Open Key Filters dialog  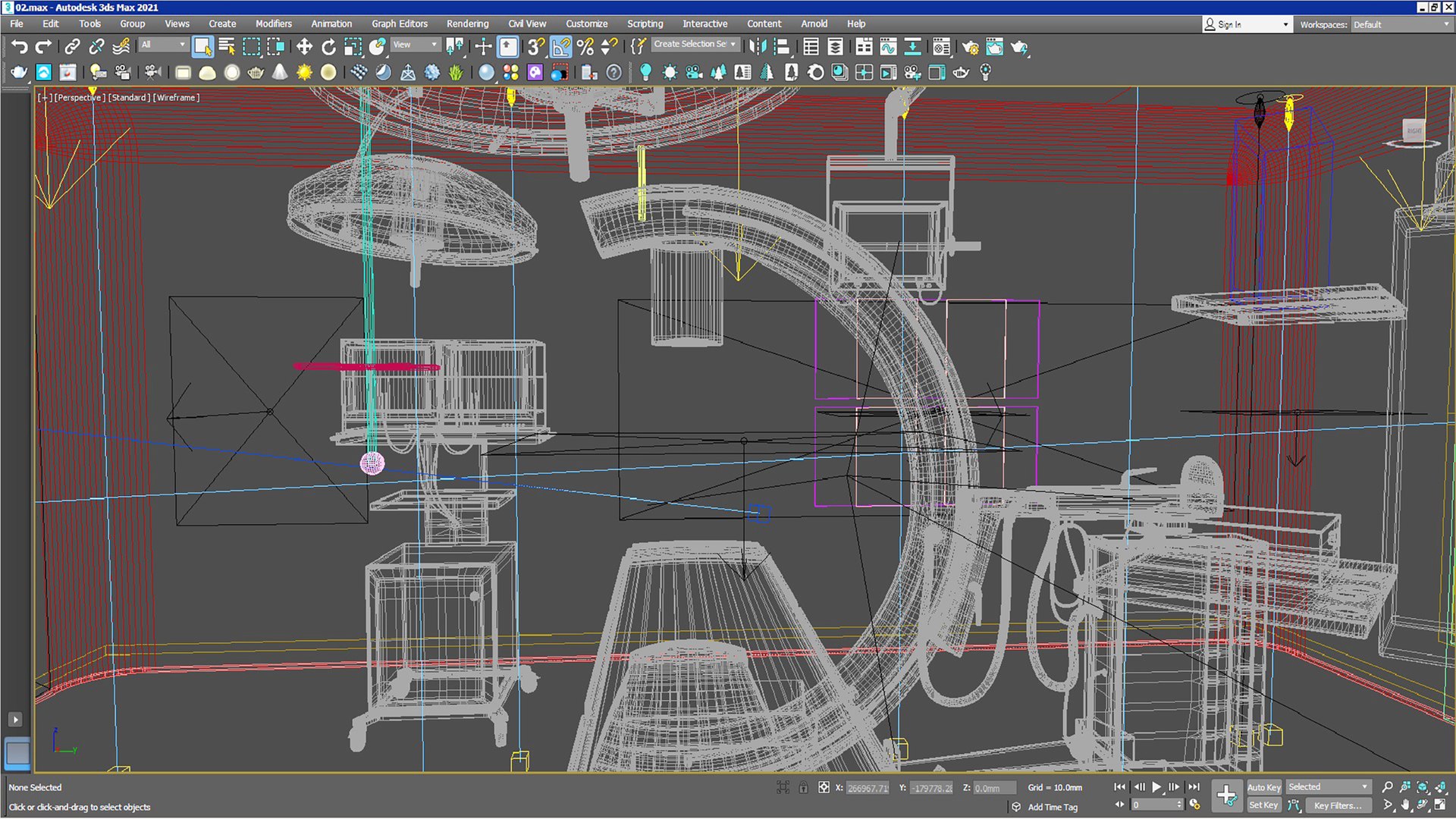1337,805
